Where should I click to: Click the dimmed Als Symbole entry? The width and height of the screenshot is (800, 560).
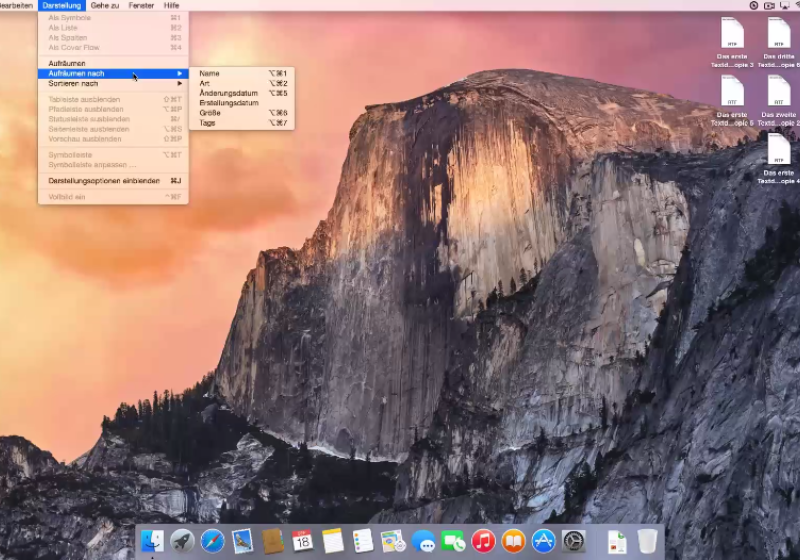coord(113,18)
